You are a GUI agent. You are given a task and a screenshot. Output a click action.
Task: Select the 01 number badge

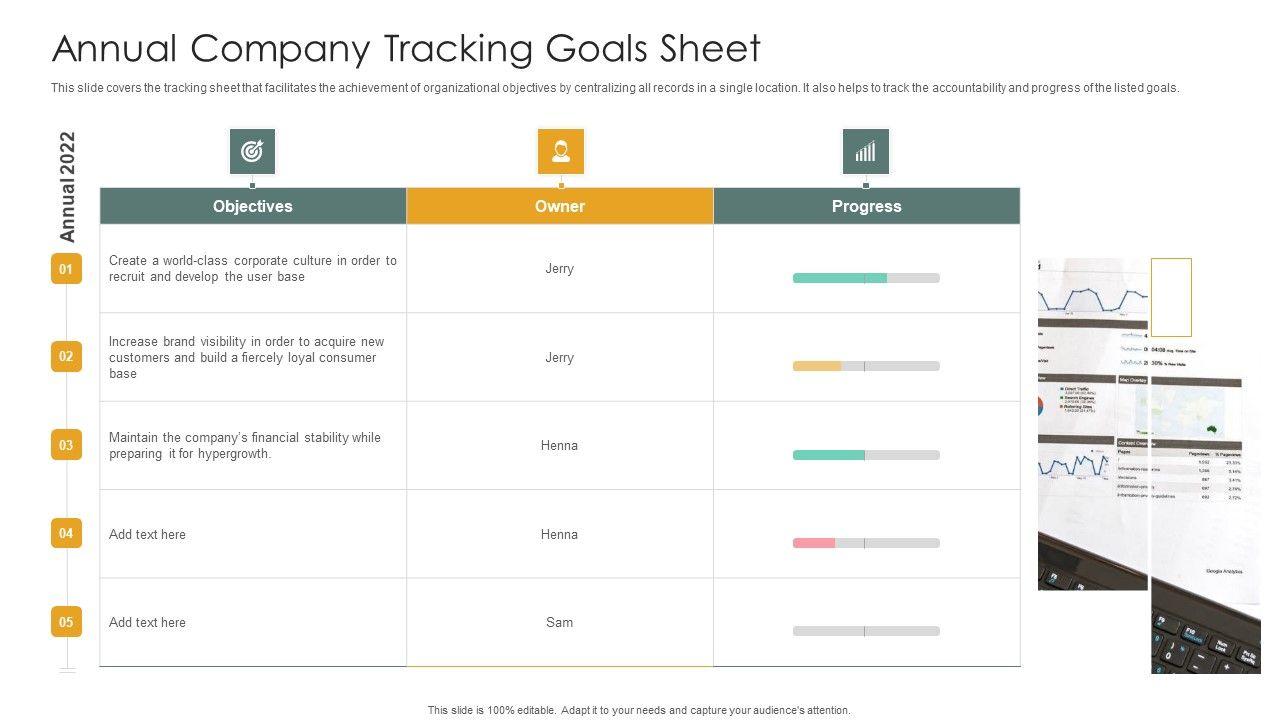[x=66, y=269]
